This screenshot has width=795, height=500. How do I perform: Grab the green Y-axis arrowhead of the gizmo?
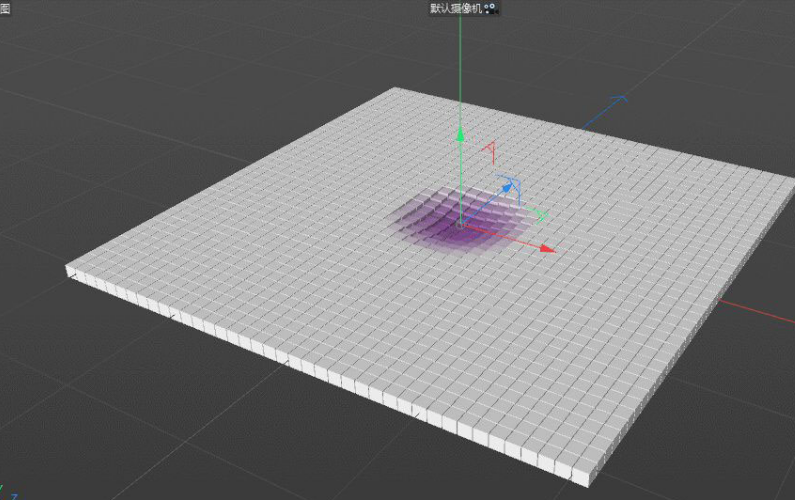(x=460, y=135)
